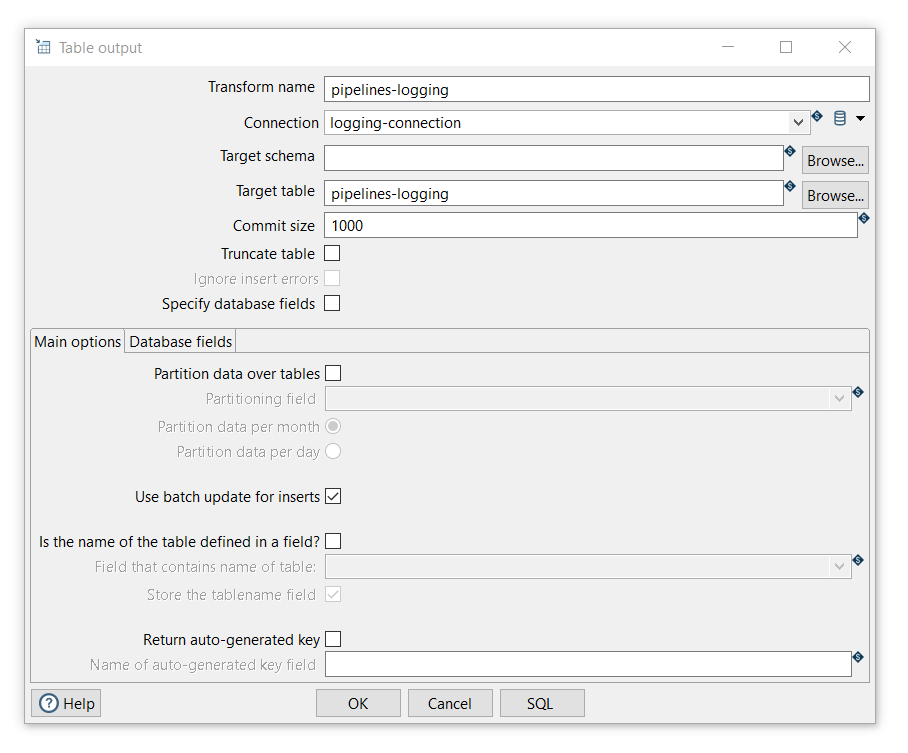Viewport: 908px width, 753px height.
Task: Click the database icon beside Connection dropdown
Action: click(x=839, y=119)
